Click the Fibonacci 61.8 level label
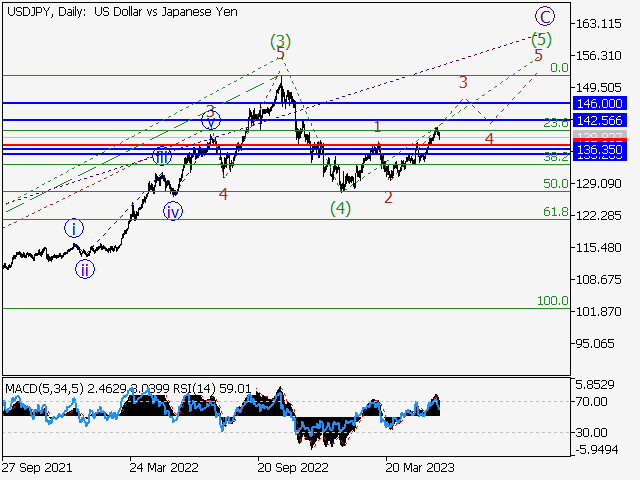This screenshot has height=480, width=640. coord(556,211)
